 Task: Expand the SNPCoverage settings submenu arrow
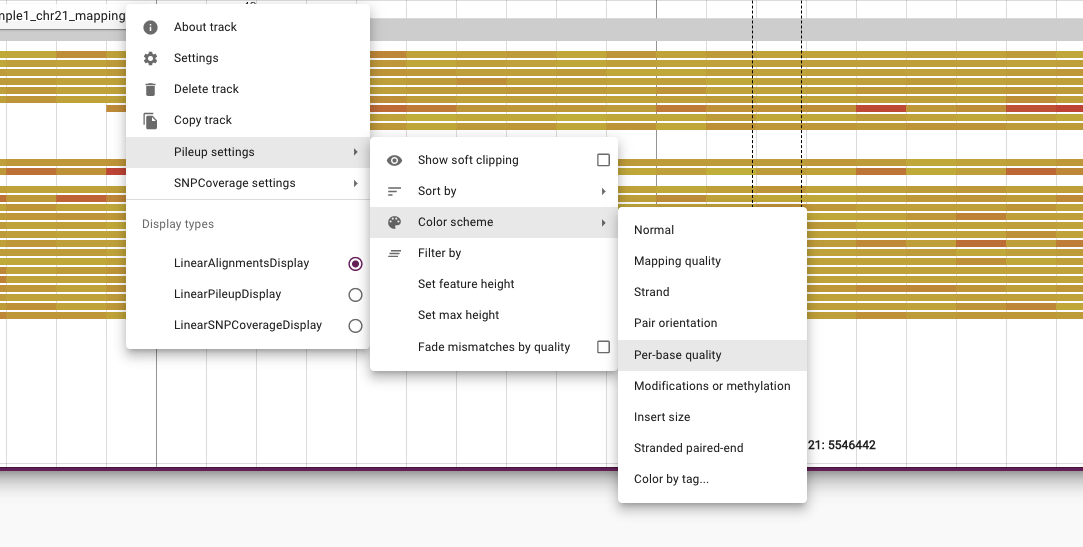point(355,183)
